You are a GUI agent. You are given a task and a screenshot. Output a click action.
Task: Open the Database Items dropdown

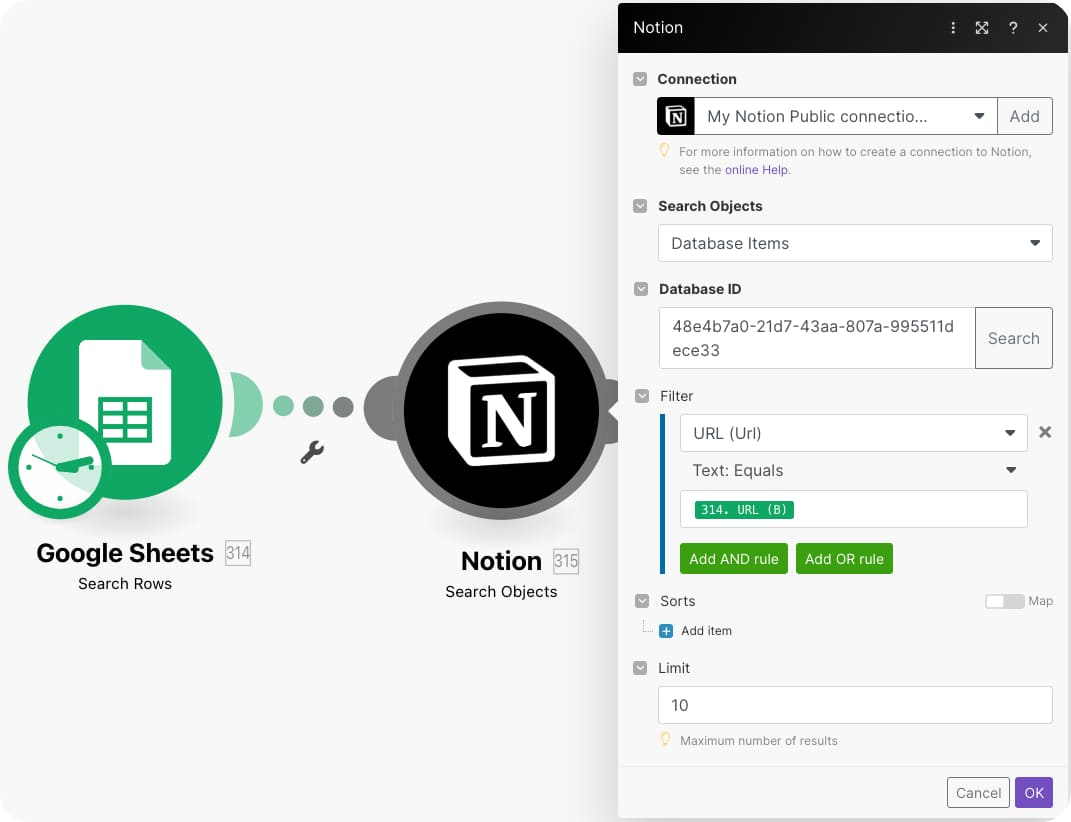855,243
